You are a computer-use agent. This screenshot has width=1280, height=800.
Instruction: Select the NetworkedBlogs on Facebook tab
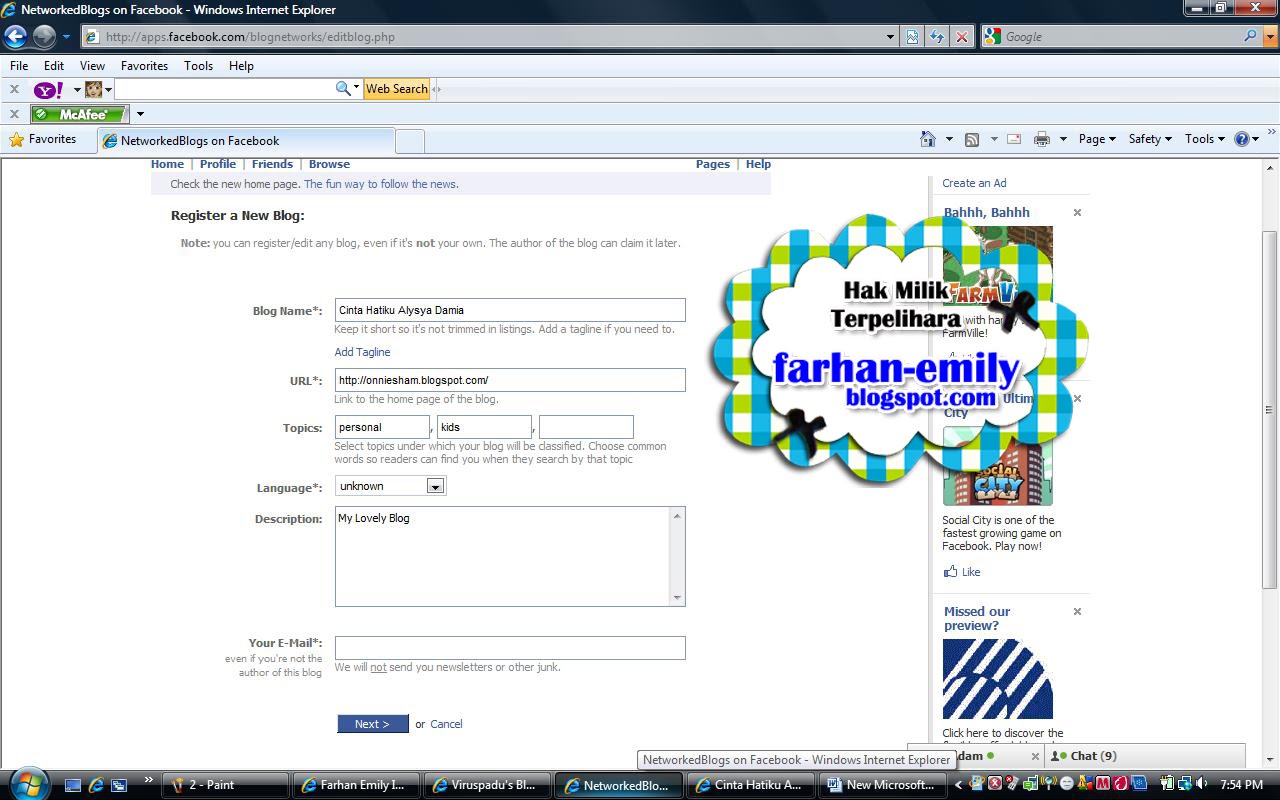tap(246, 141)
